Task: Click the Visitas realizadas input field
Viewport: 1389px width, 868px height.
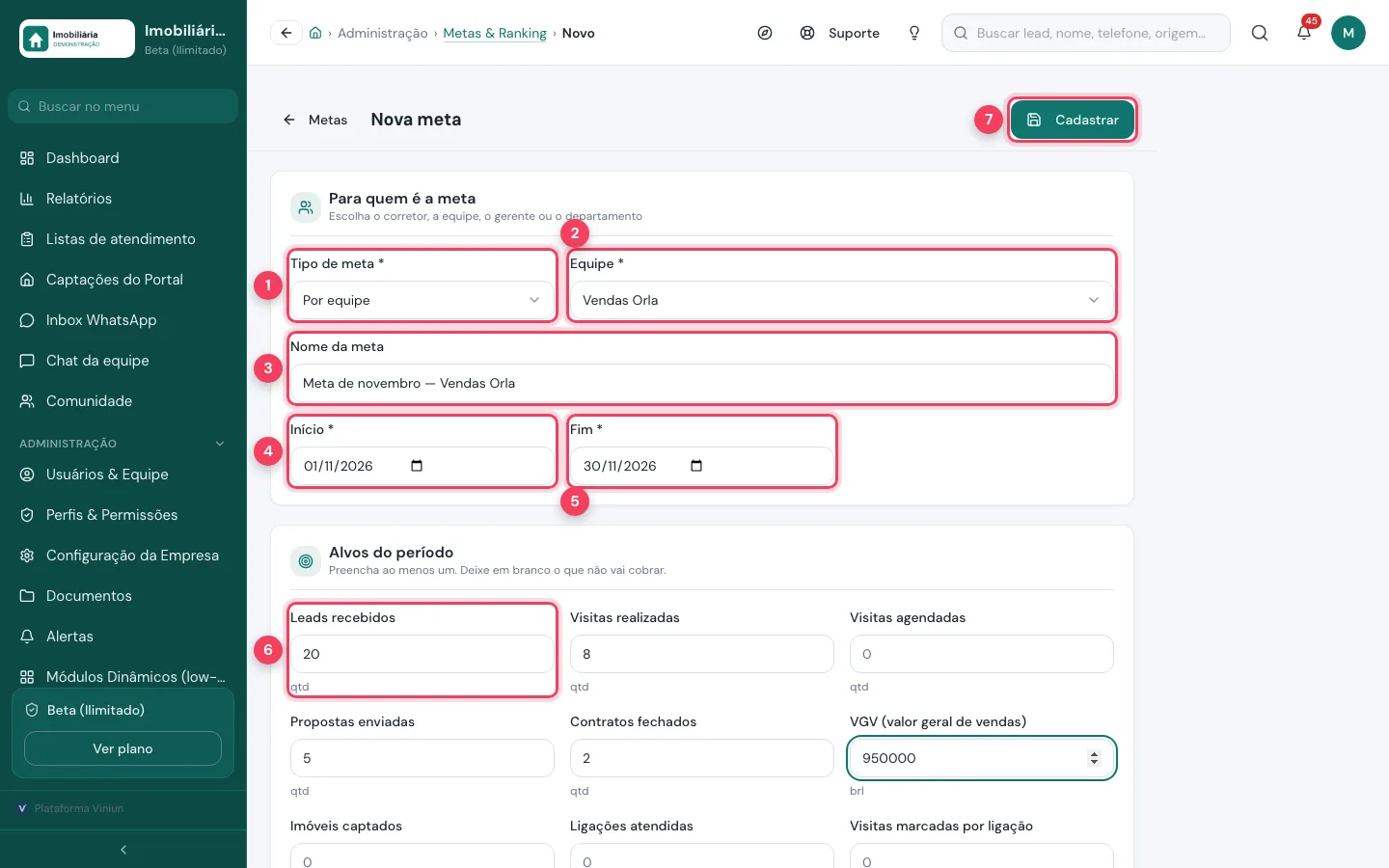Action: point(702,654)
